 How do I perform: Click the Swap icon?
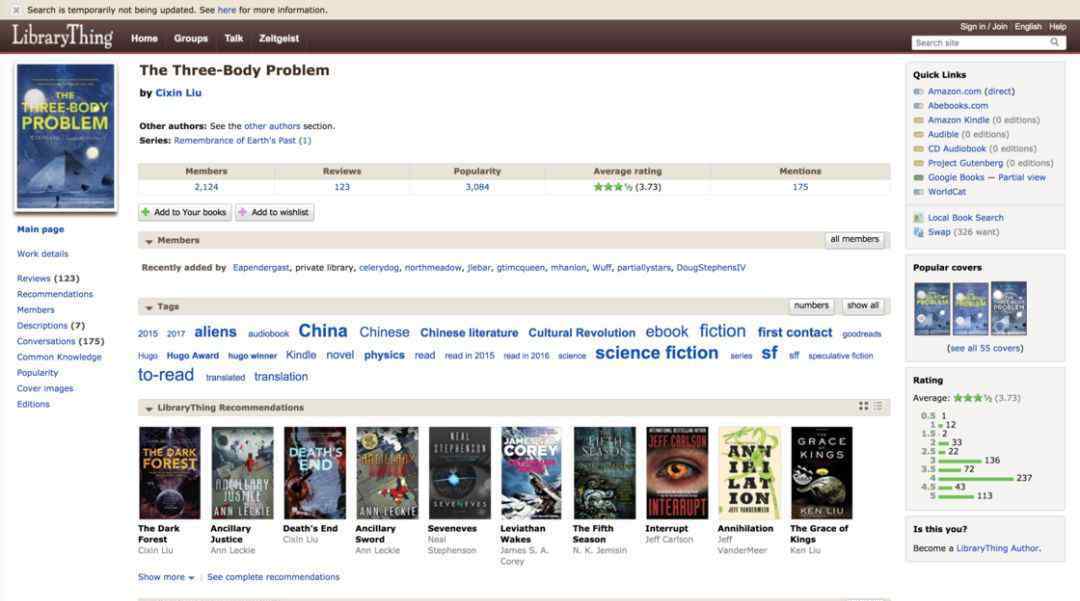tap(918, 232)
